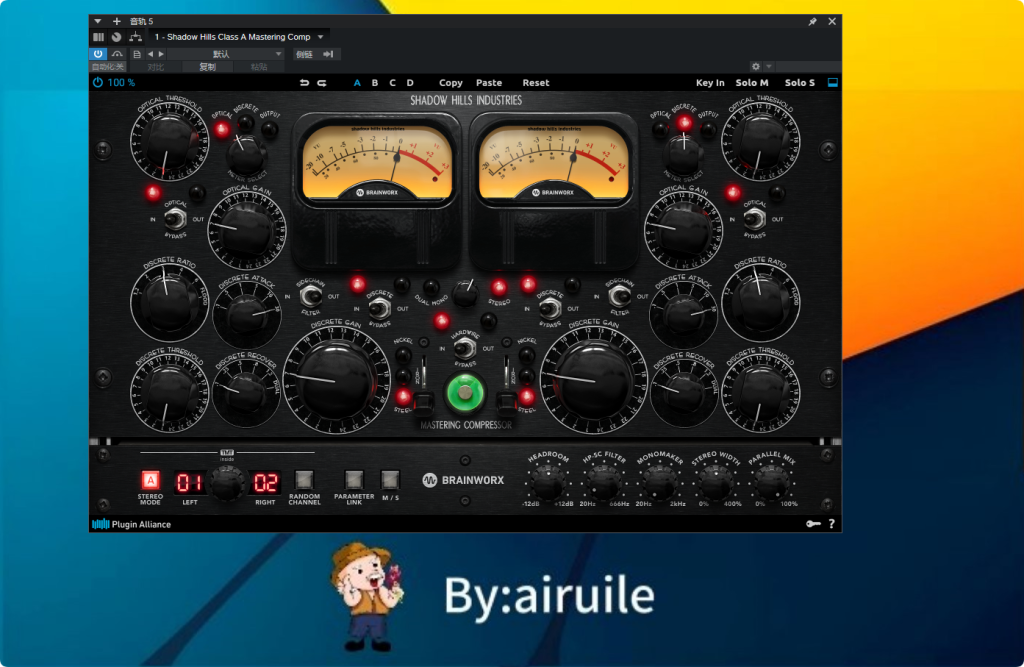Go to the next preset arrow

click(161, 54)
